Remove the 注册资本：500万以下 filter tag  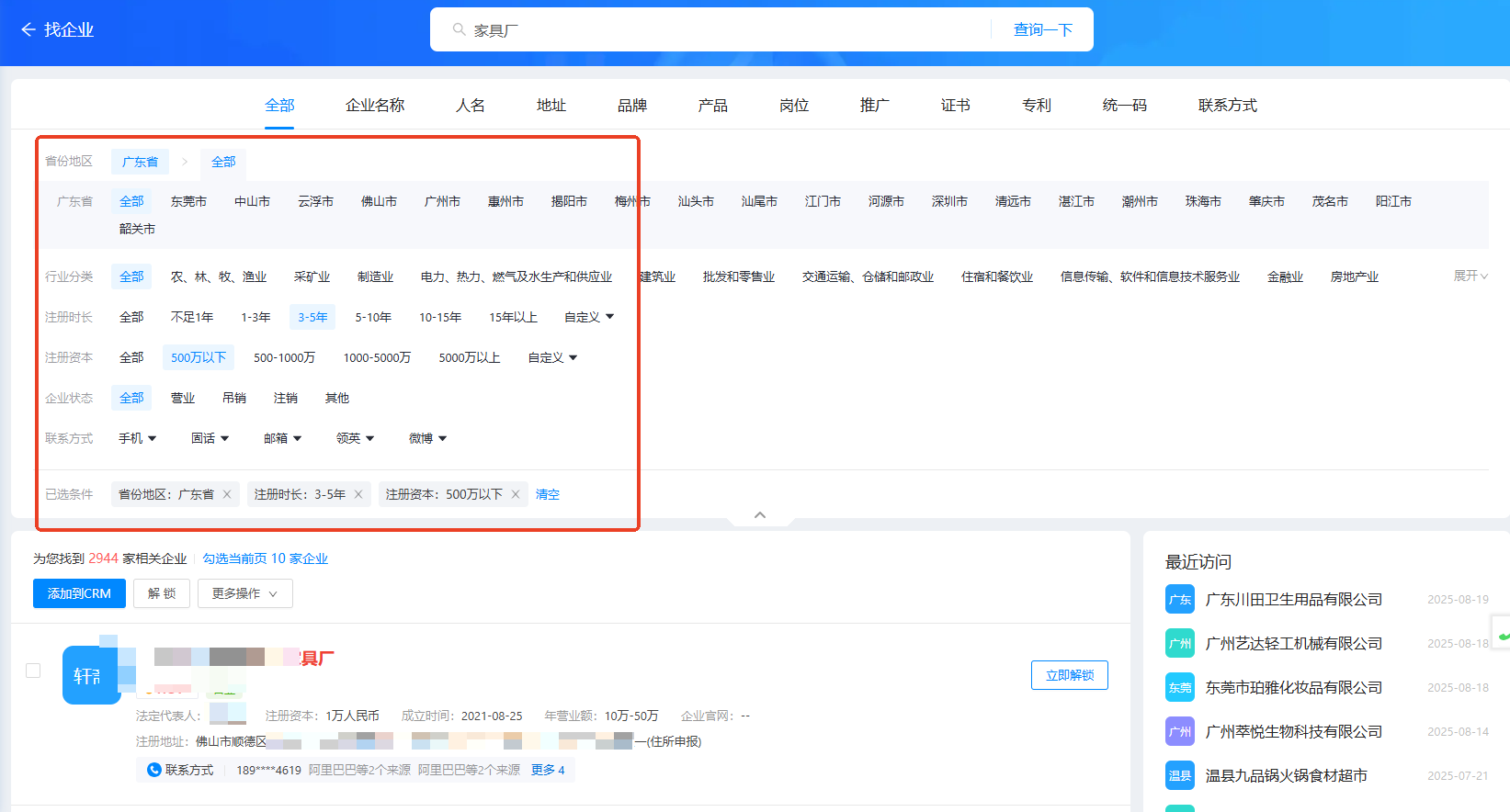[x=516, y=494]
